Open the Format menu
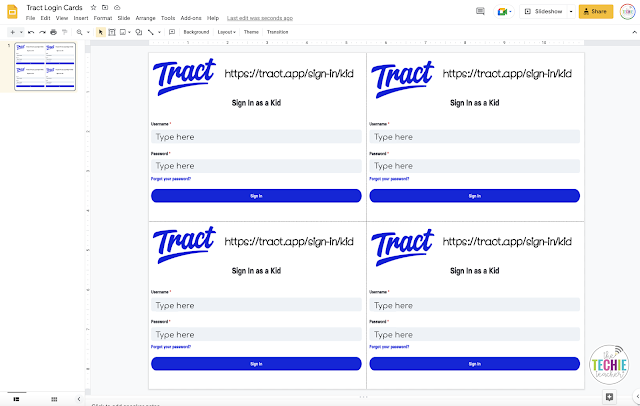This screenshot has width=640, height=406. click(102, 18)
